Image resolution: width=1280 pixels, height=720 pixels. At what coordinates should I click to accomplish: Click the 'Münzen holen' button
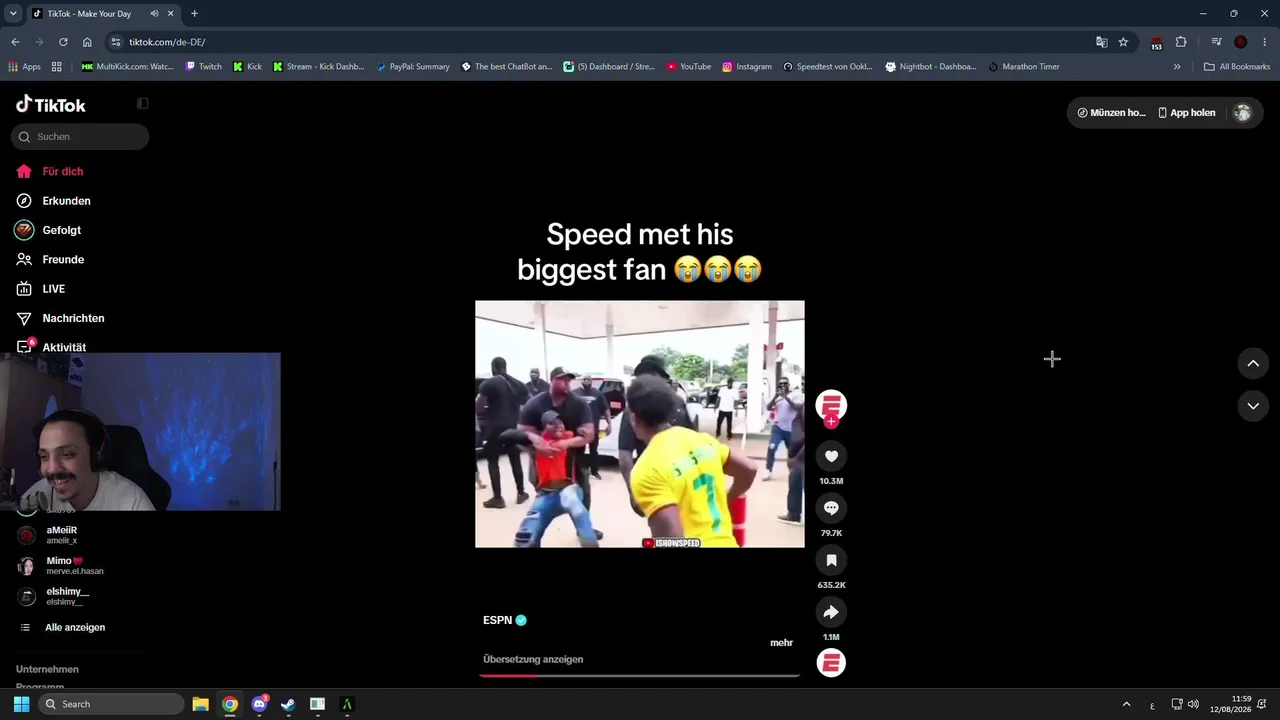(1111, 113)
